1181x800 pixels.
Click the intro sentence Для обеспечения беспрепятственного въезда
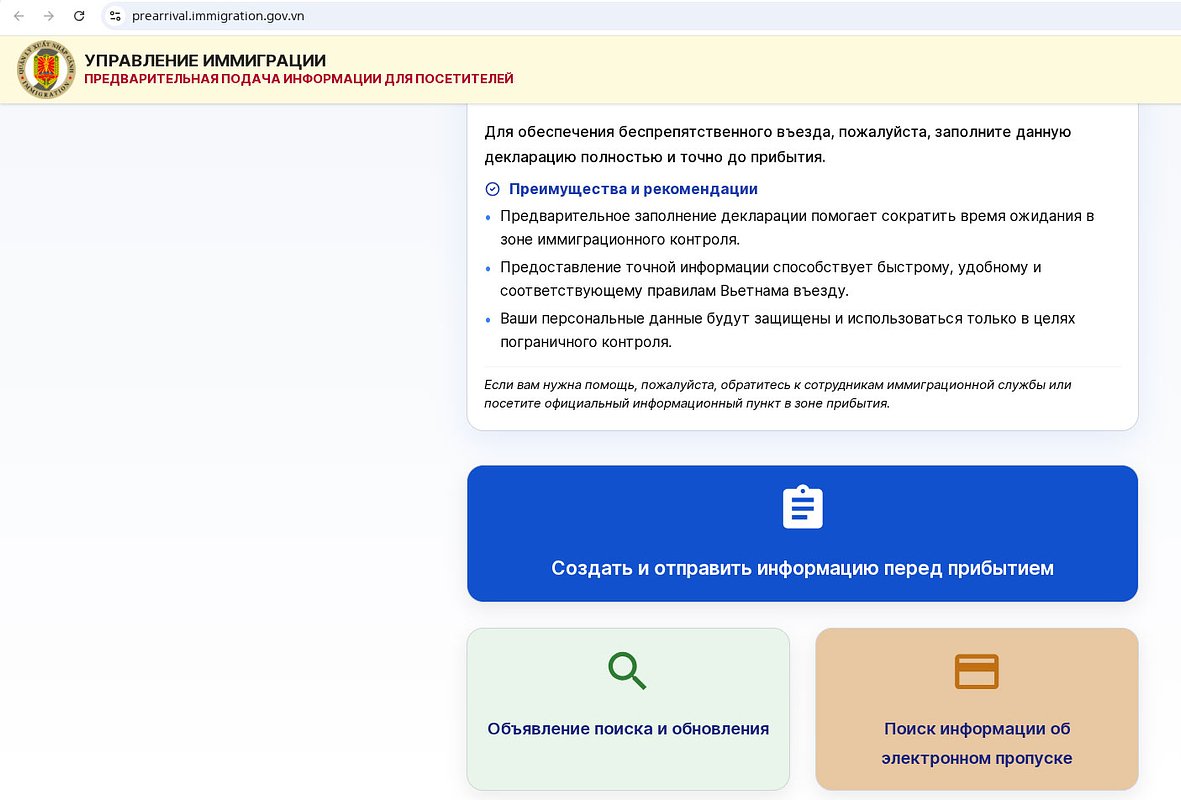pos(777,144)
